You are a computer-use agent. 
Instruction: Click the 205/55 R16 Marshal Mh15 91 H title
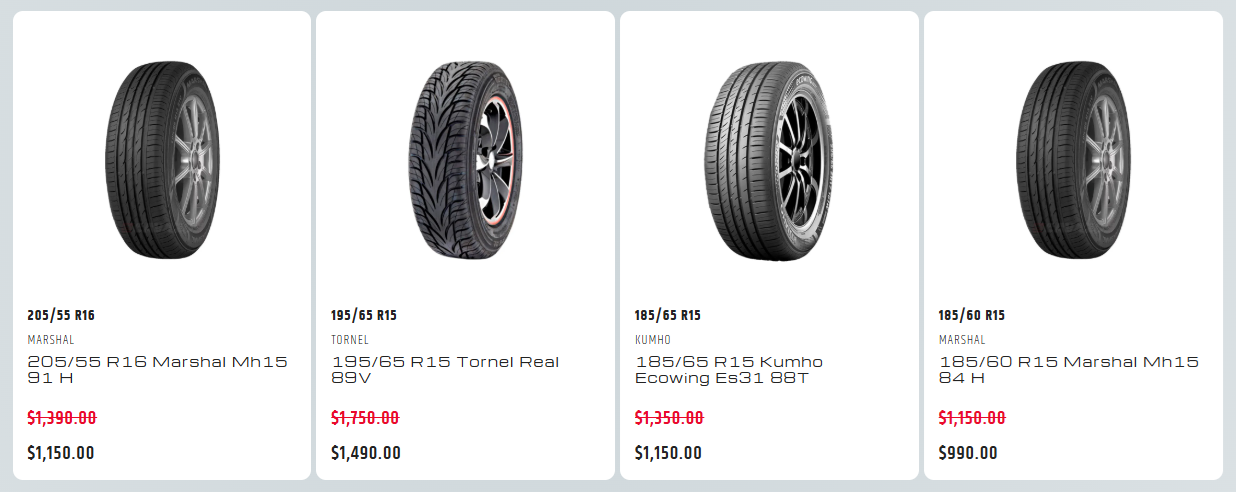157,370
